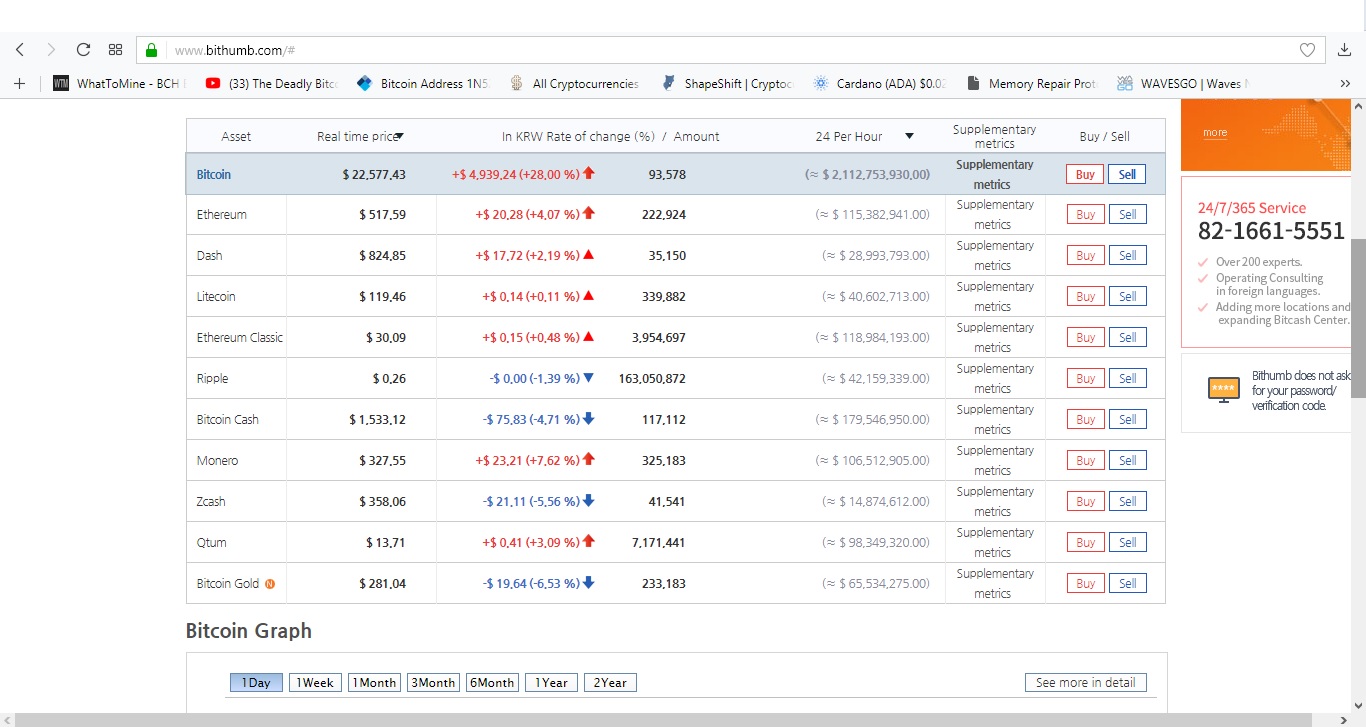Sell Monero
Viewport: 1366px width, 727px height.
click(1127, 460)
